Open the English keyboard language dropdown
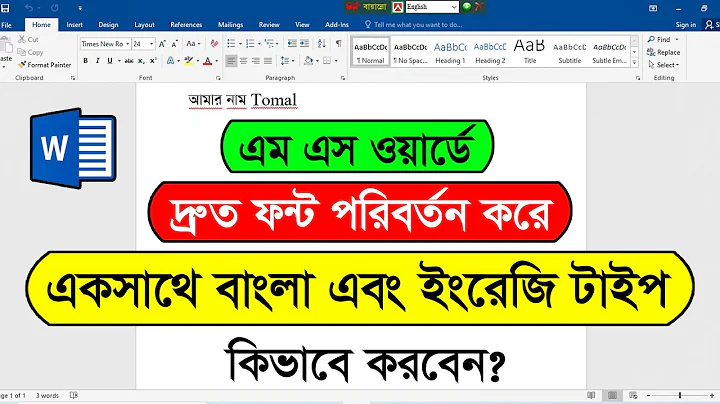Image resolution: width=720 pixels, height=404 pixels. click(454, 7)
